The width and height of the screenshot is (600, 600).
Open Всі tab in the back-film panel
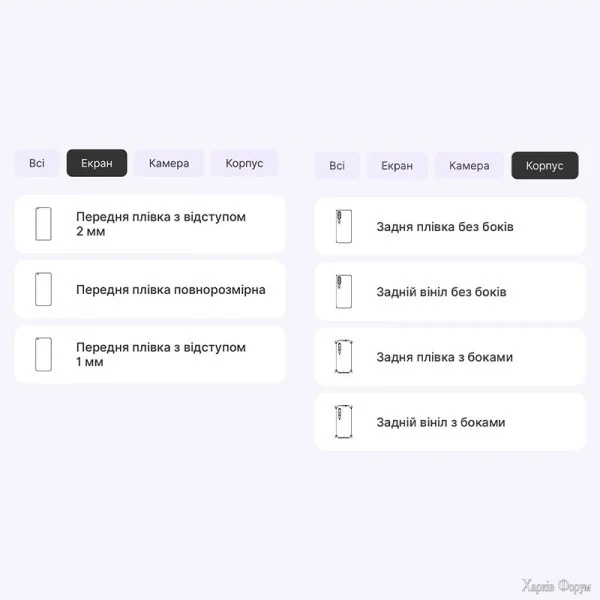pyautogui.click(x=337, y=166)
